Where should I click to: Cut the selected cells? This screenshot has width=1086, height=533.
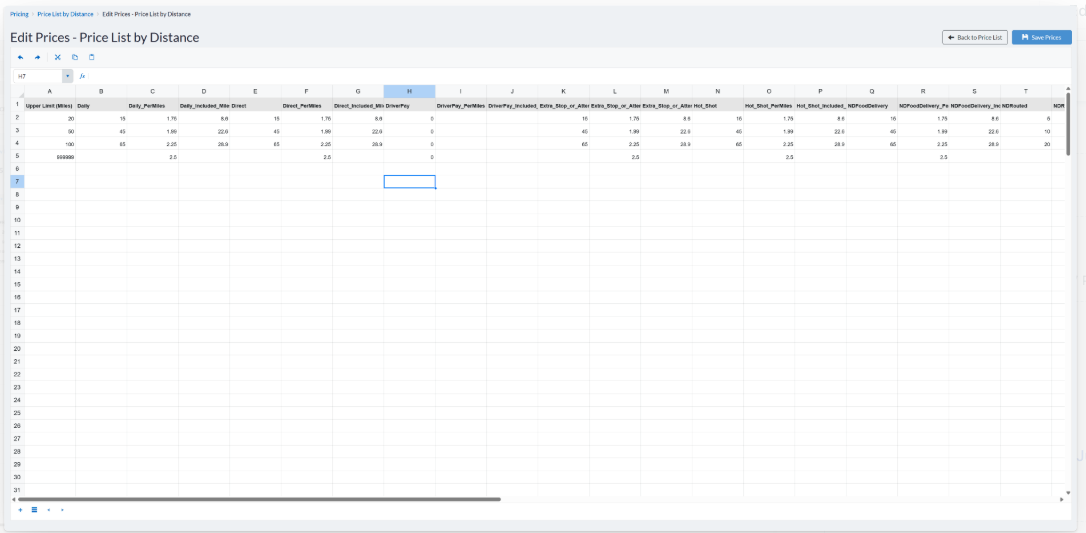[x=57, y=57]
